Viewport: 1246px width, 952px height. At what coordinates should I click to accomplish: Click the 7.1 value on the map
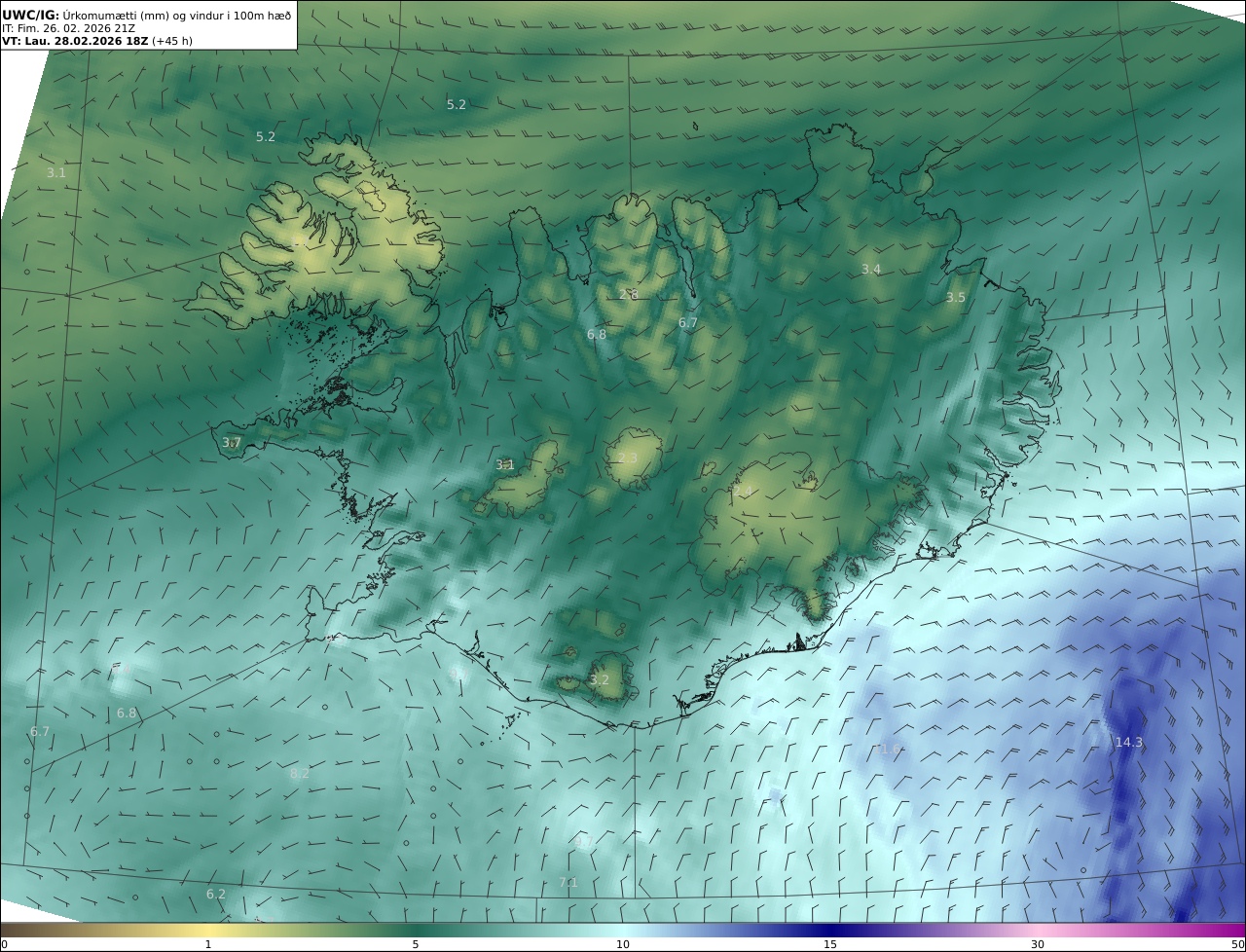coord(568,883)
